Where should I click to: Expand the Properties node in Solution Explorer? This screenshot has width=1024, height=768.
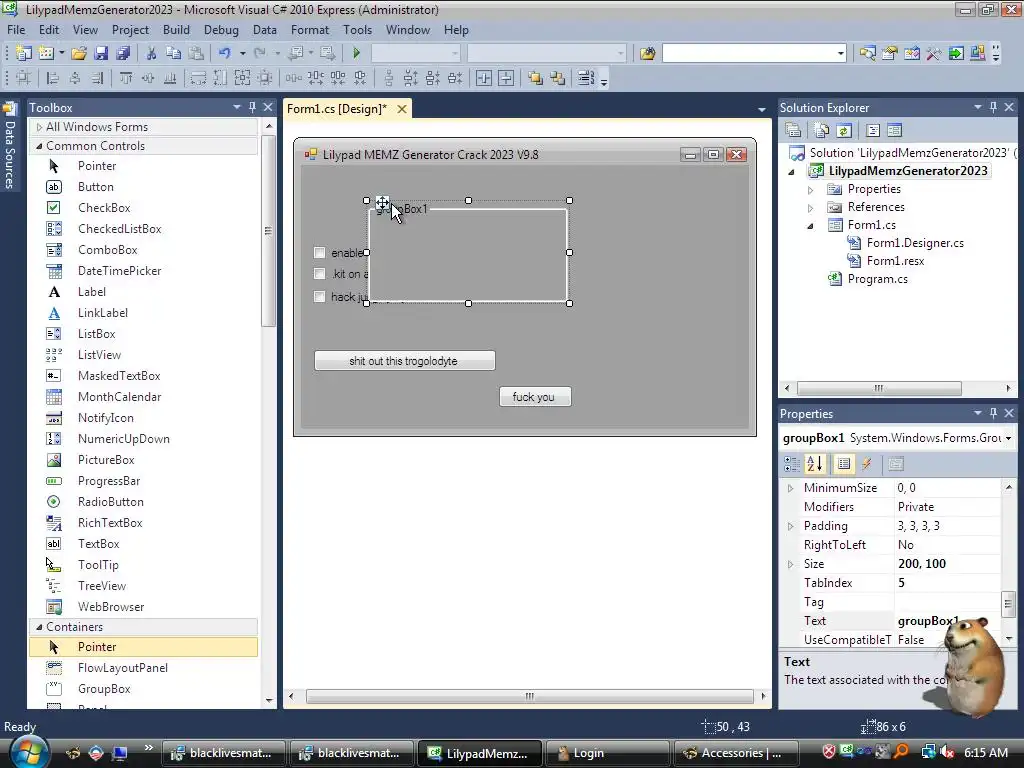[810, 190]
